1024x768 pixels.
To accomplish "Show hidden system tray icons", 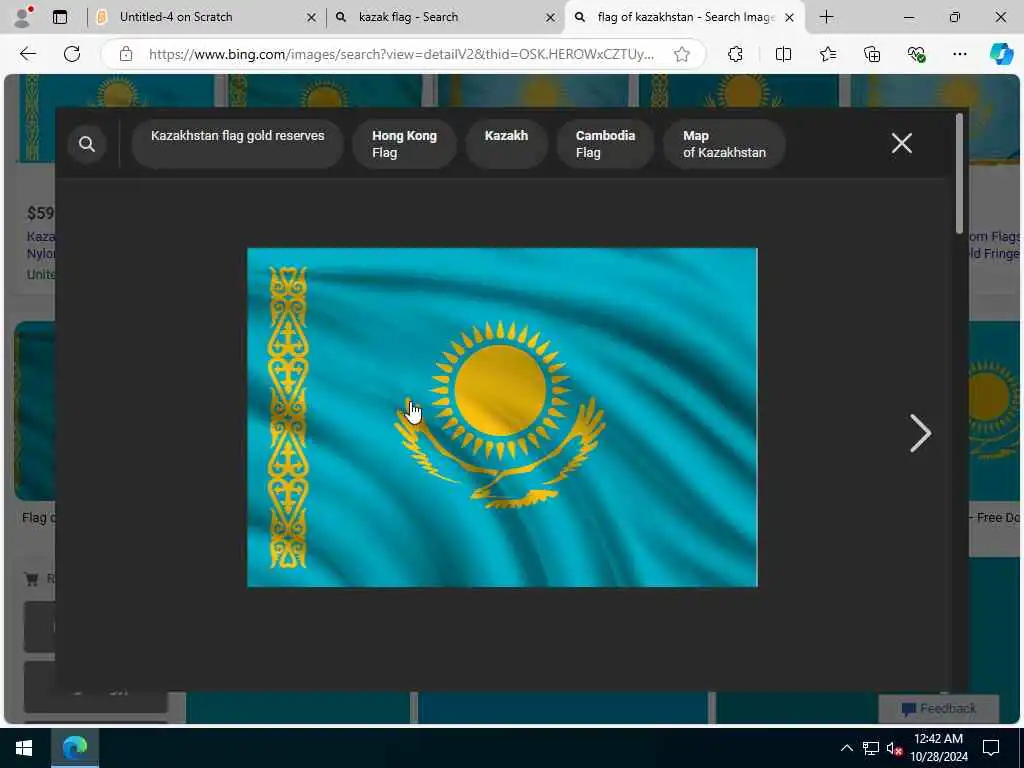I will point(846,748).
